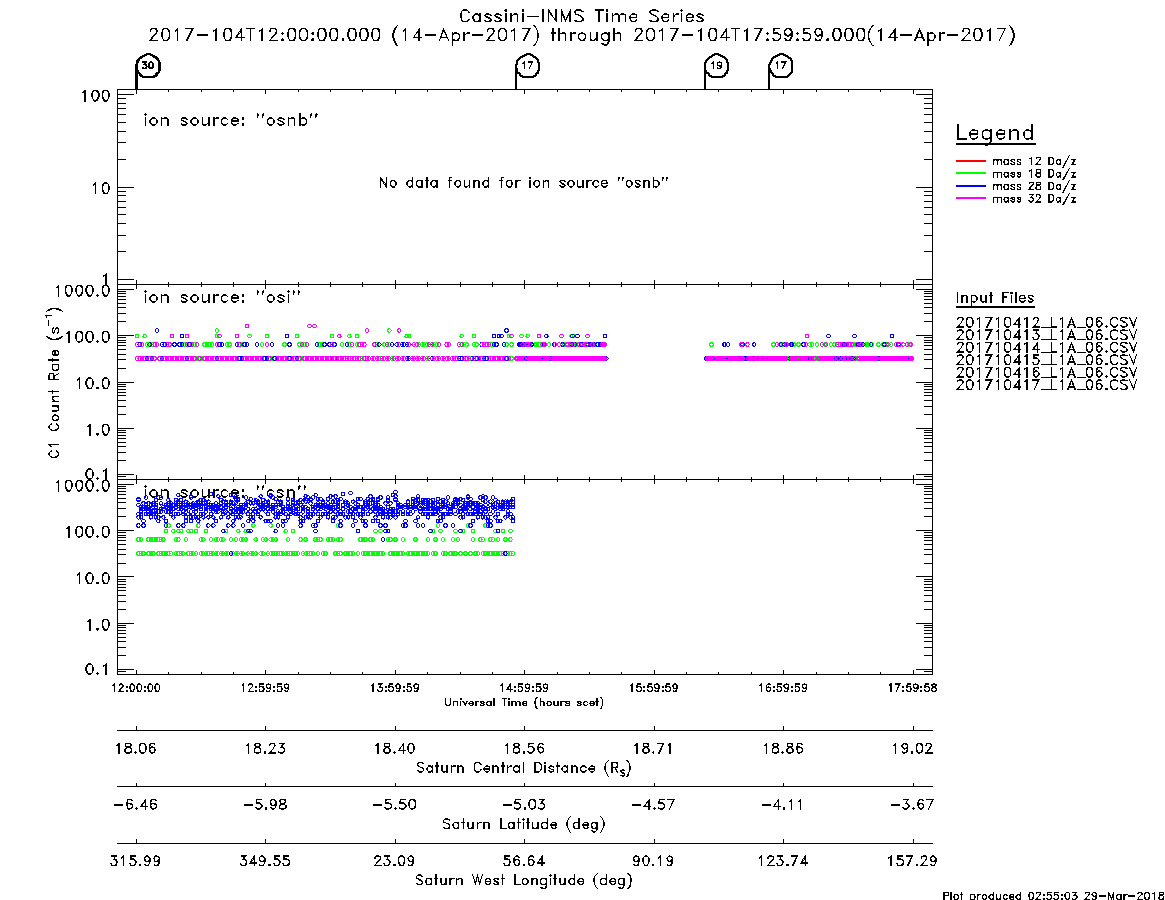Click the red mass 12 Da/z legend line
The image size is (1165, 900).
[x=970, y=161]
